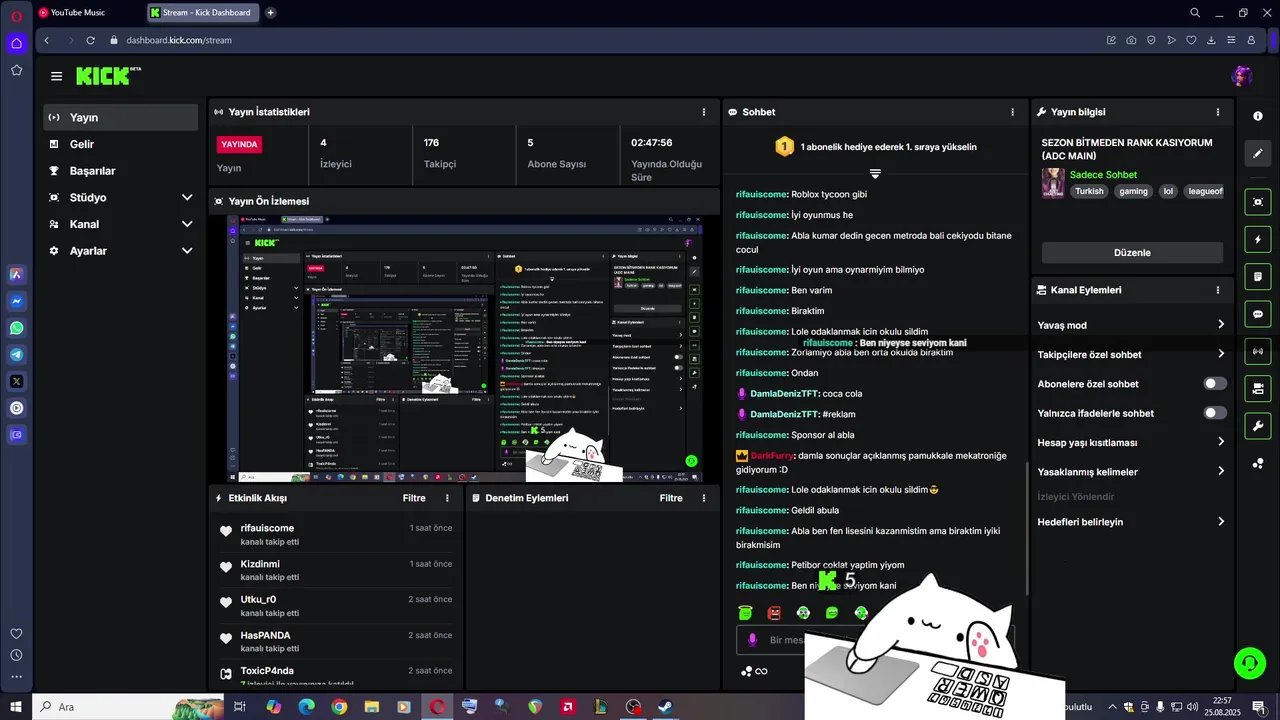Click the Düzenle button

tap(1132, 253)
